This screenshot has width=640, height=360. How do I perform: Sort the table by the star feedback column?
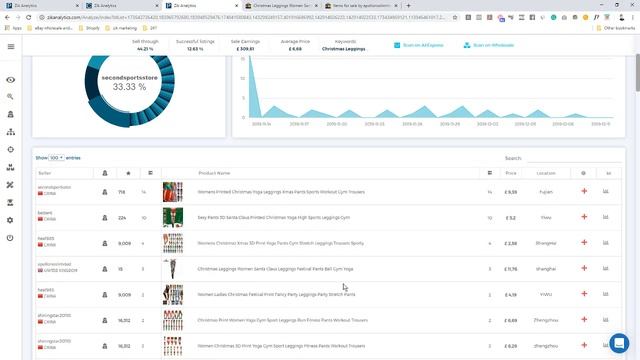point(128,173)
